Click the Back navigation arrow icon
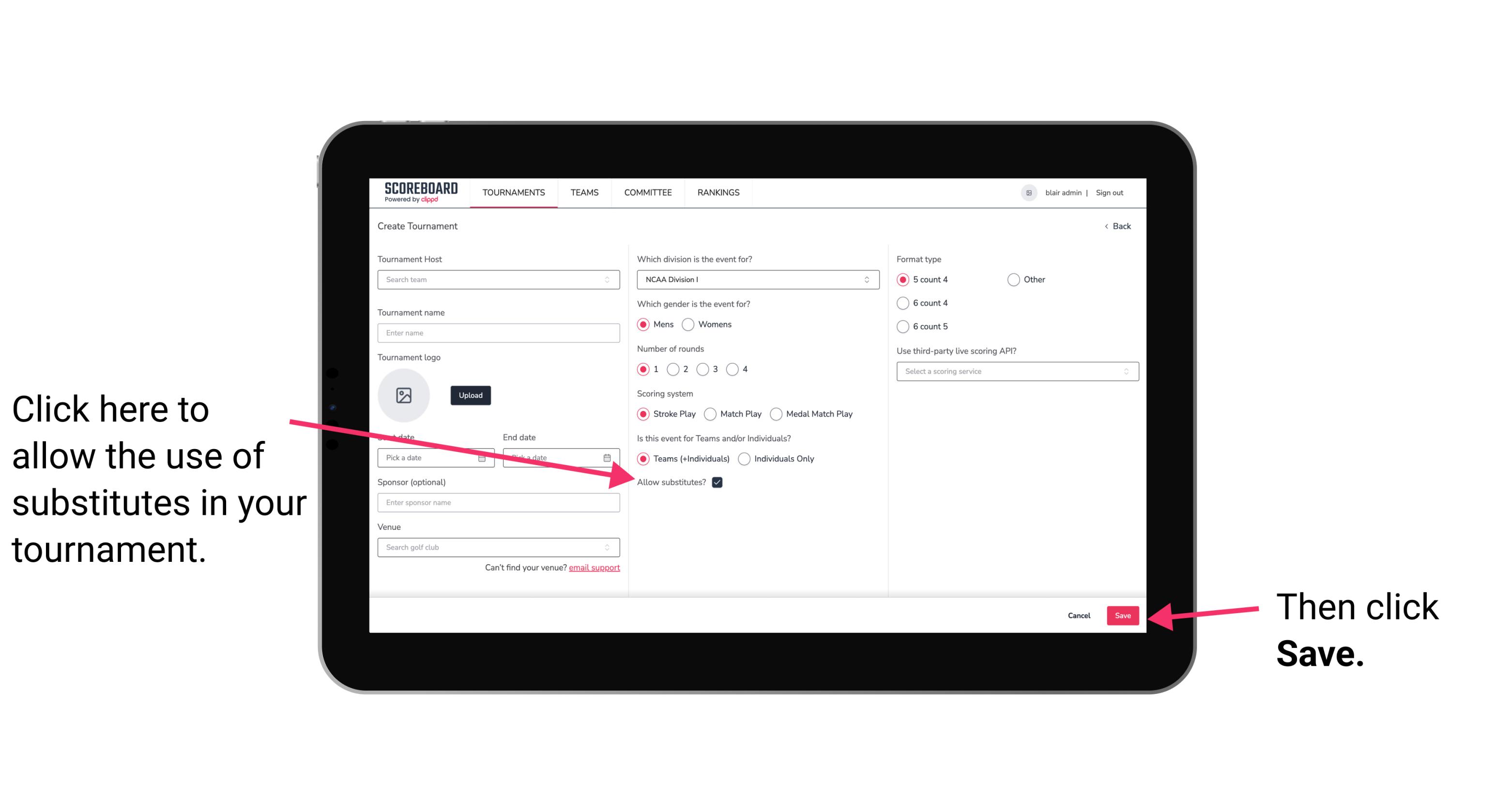 1107,226
